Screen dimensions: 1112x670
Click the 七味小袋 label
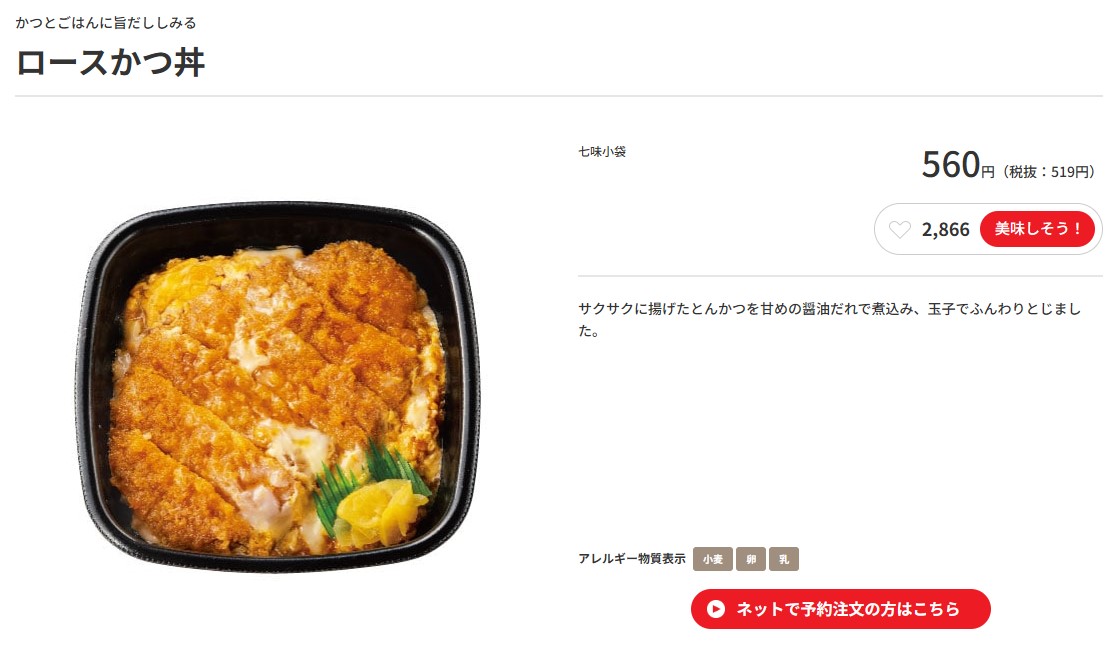(602, 152)
